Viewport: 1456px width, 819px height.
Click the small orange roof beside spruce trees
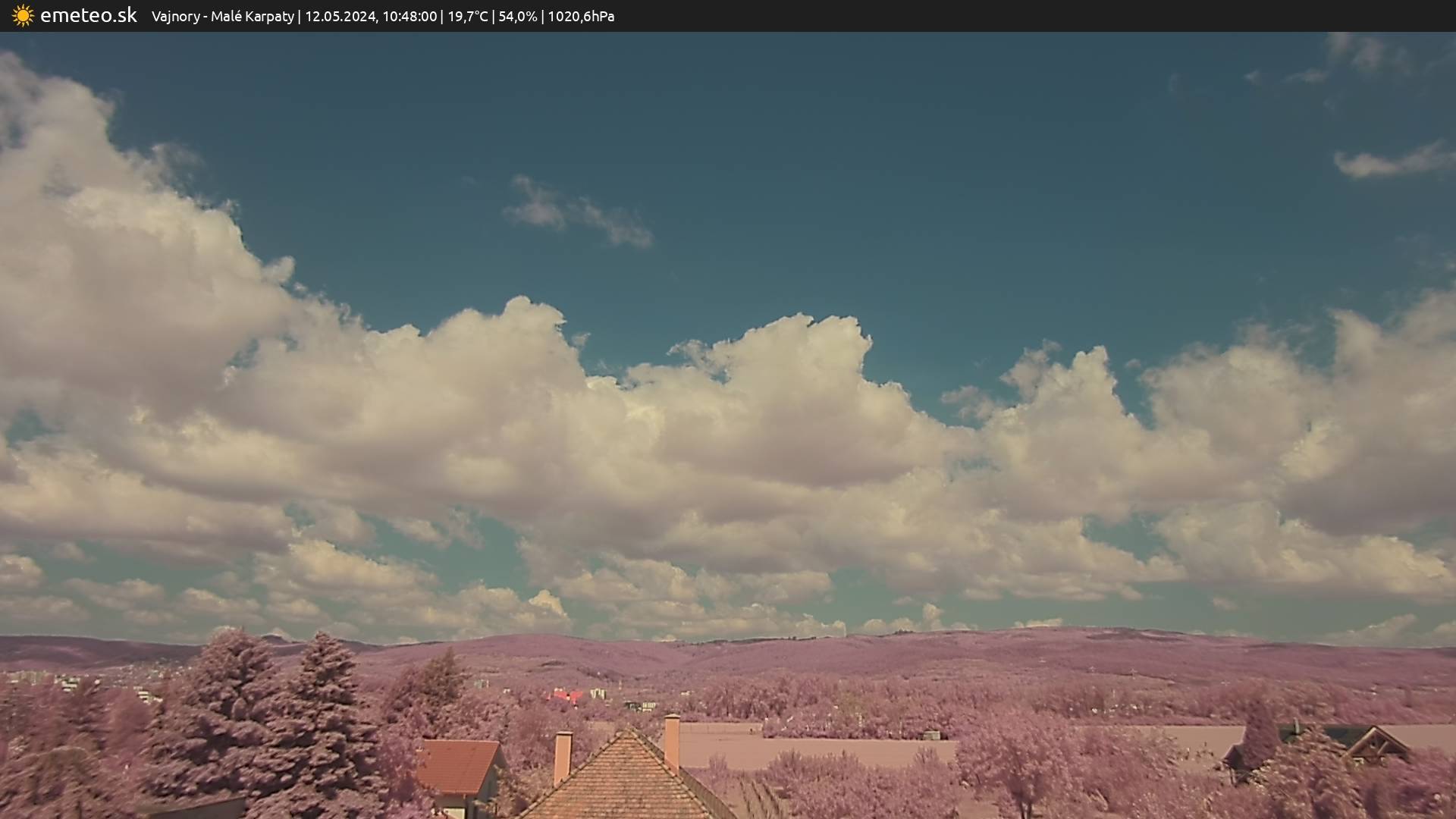point(457,766)
